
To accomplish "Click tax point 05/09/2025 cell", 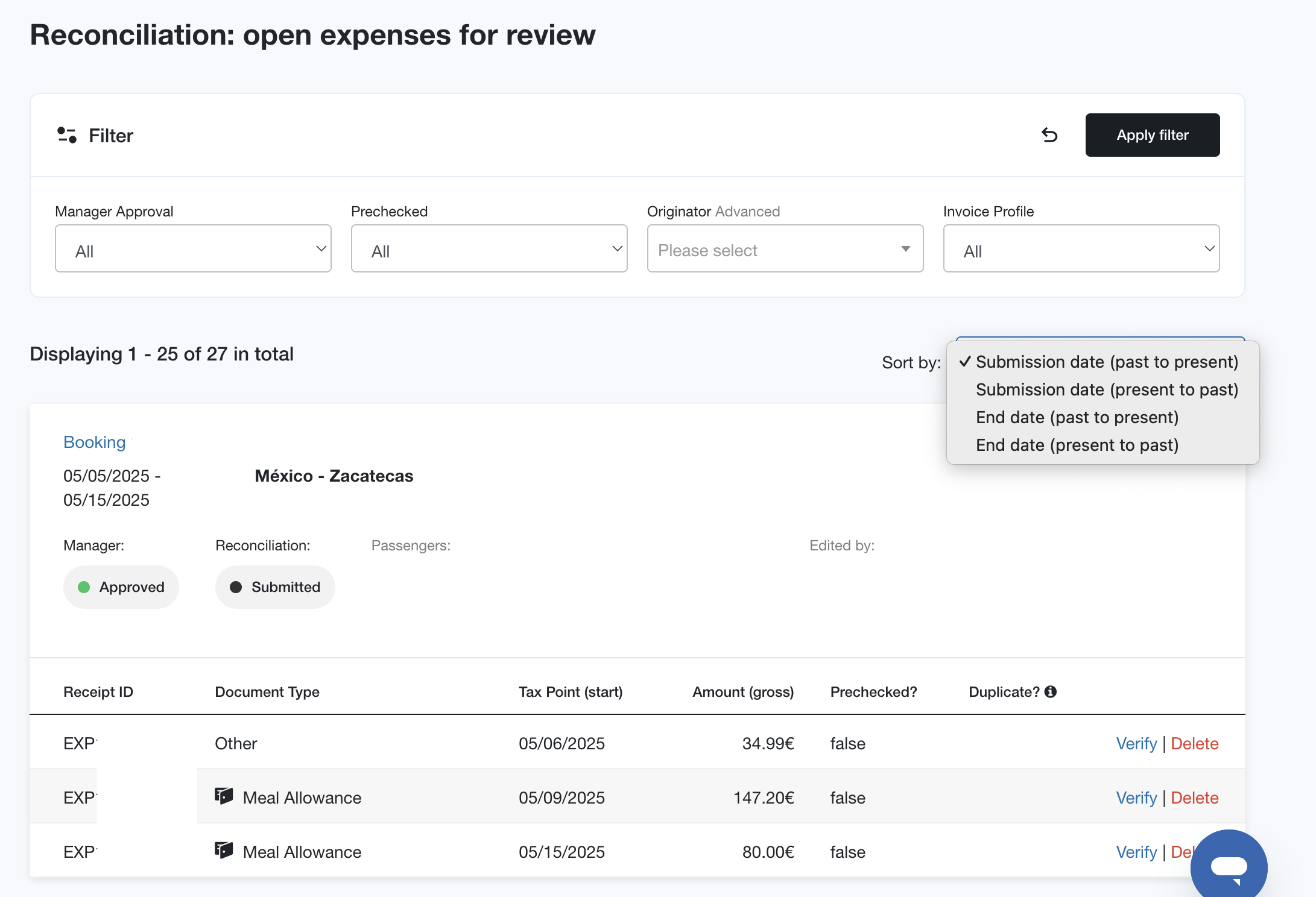I will click(x=562, y=798).
